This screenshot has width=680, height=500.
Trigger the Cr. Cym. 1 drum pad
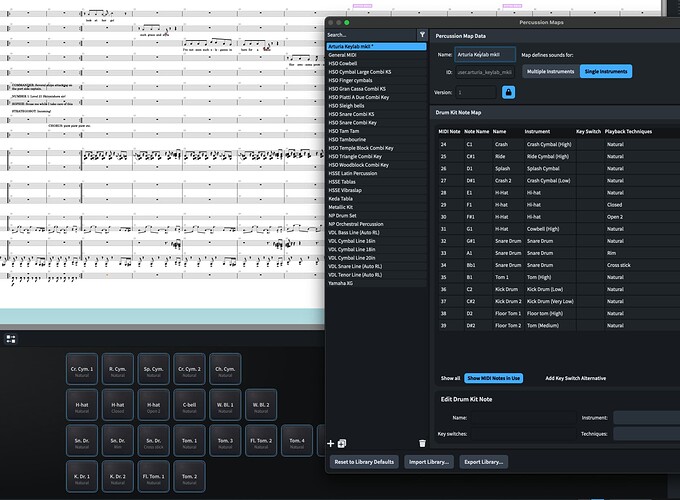coord(82,369)
